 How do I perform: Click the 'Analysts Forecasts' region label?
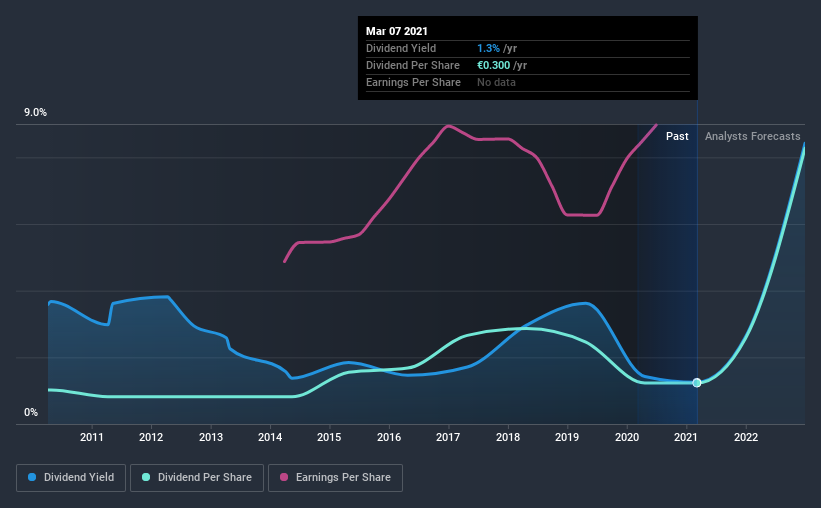pyautogui.click(x=752, y=136)
